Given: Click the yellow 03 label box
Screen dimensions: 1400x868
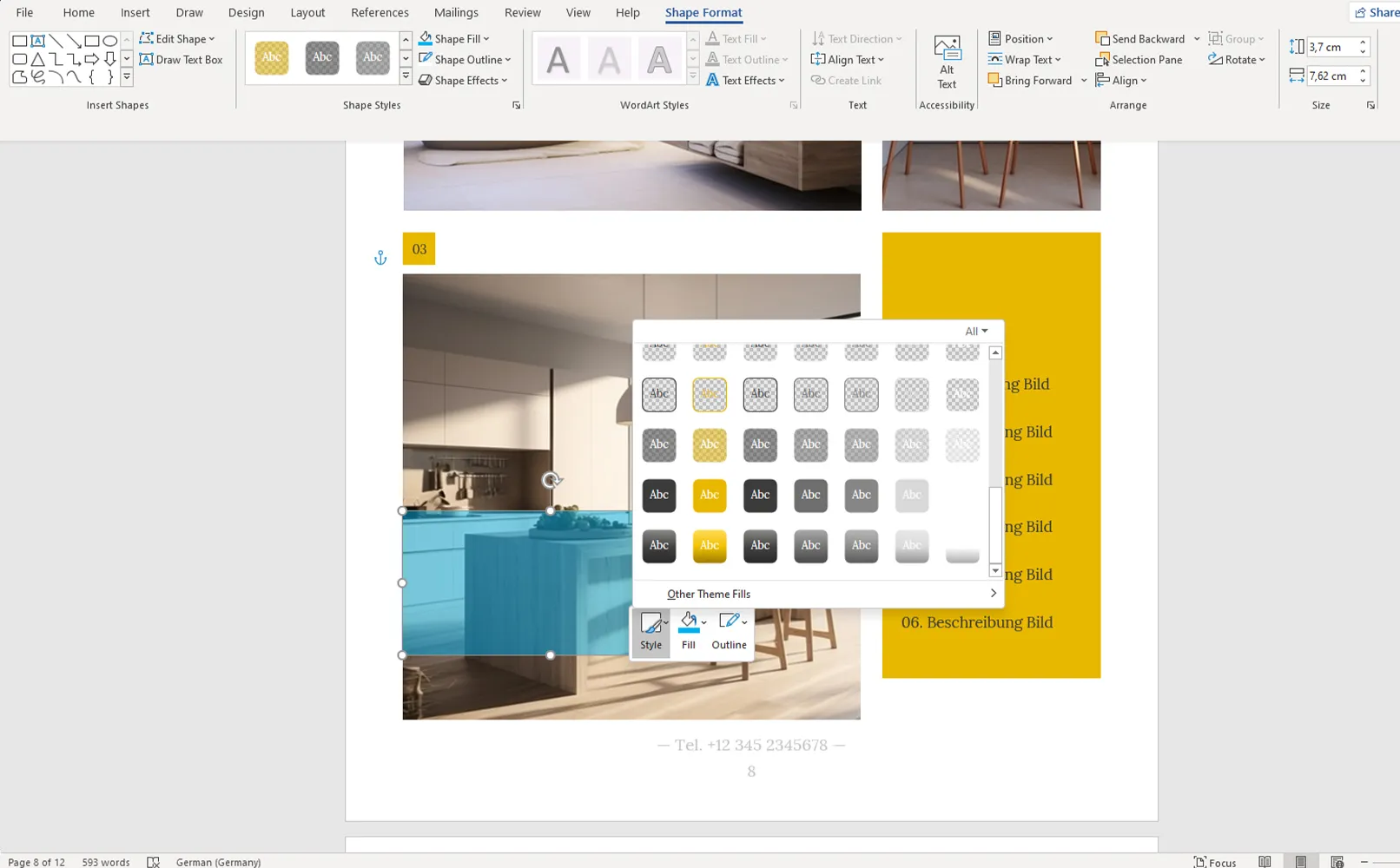Looking at the screenshot, I should (x=419, y=249).
